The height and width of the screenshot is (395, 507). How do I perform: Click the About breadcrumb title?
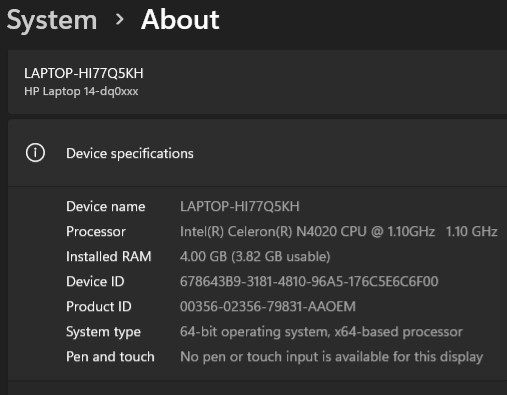click(180, 20)
